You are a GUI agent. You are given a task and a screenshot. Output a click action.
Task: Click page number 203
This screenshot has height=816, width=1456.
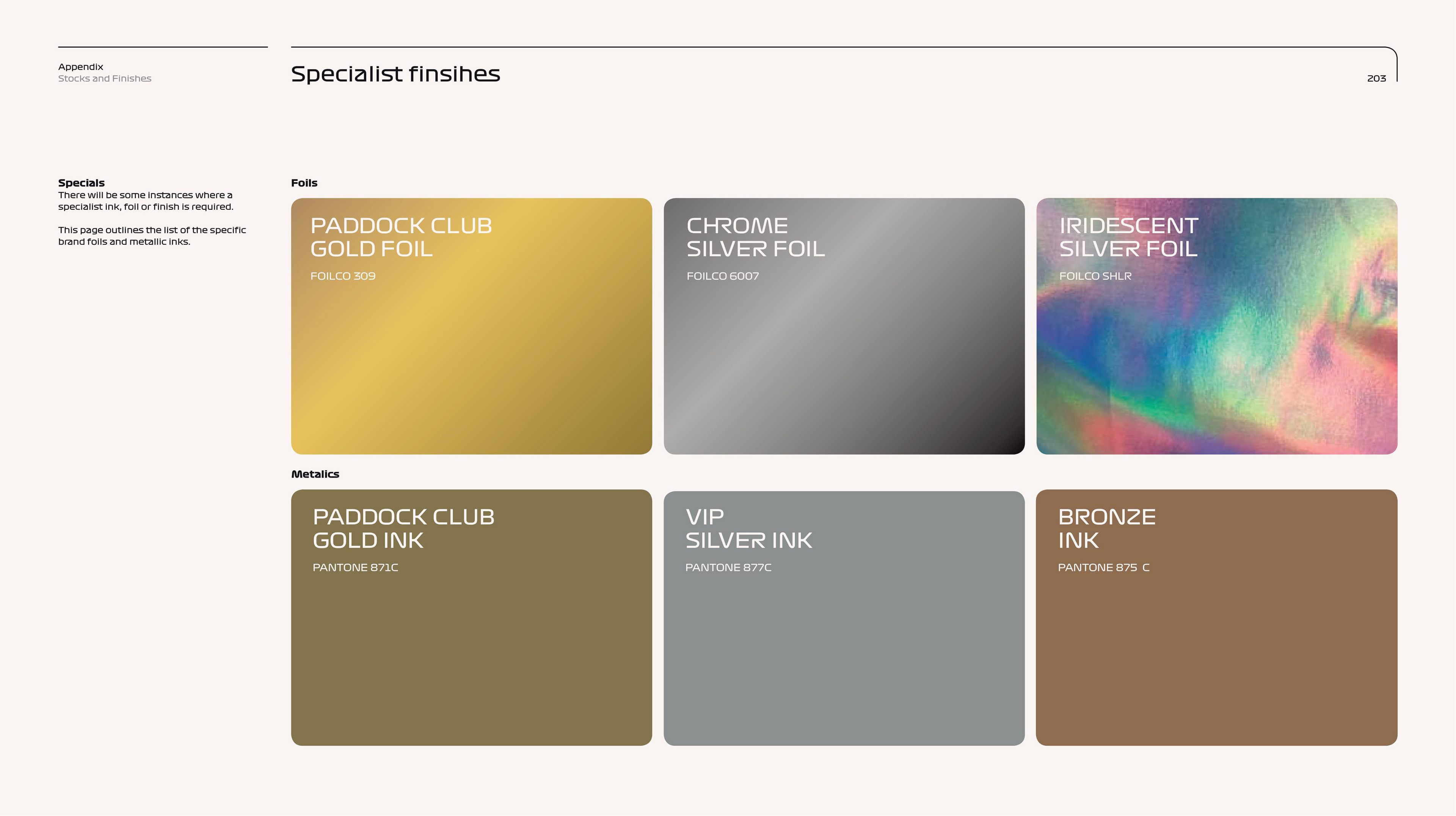(1376, 79)
